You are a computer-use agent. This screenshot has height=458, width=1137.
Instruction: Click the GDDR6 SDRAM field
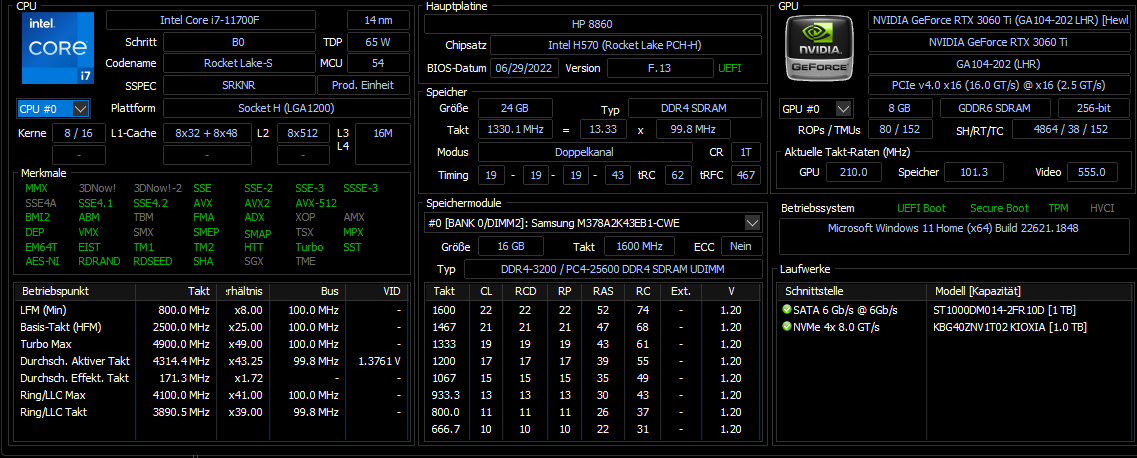(x=995, y=109)
